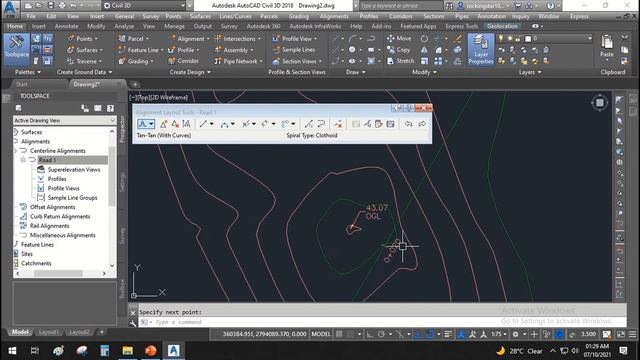
Task: Click the Stretch tool in Modify panel
Action: coord(400,61)
